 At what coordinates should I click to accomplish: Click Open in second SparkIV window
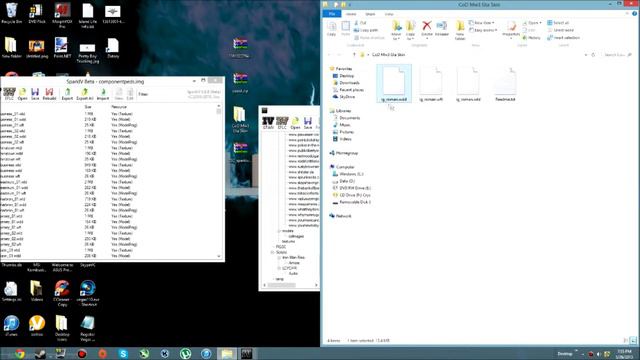click(x=296, y=123)
